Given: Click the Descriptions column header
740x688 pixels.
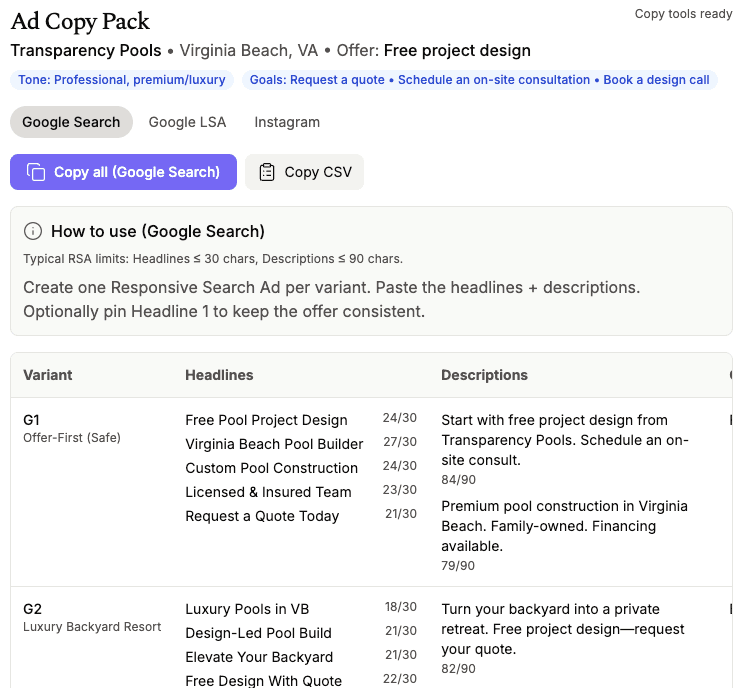Looking at the screenshot, I should coord(484,375).
